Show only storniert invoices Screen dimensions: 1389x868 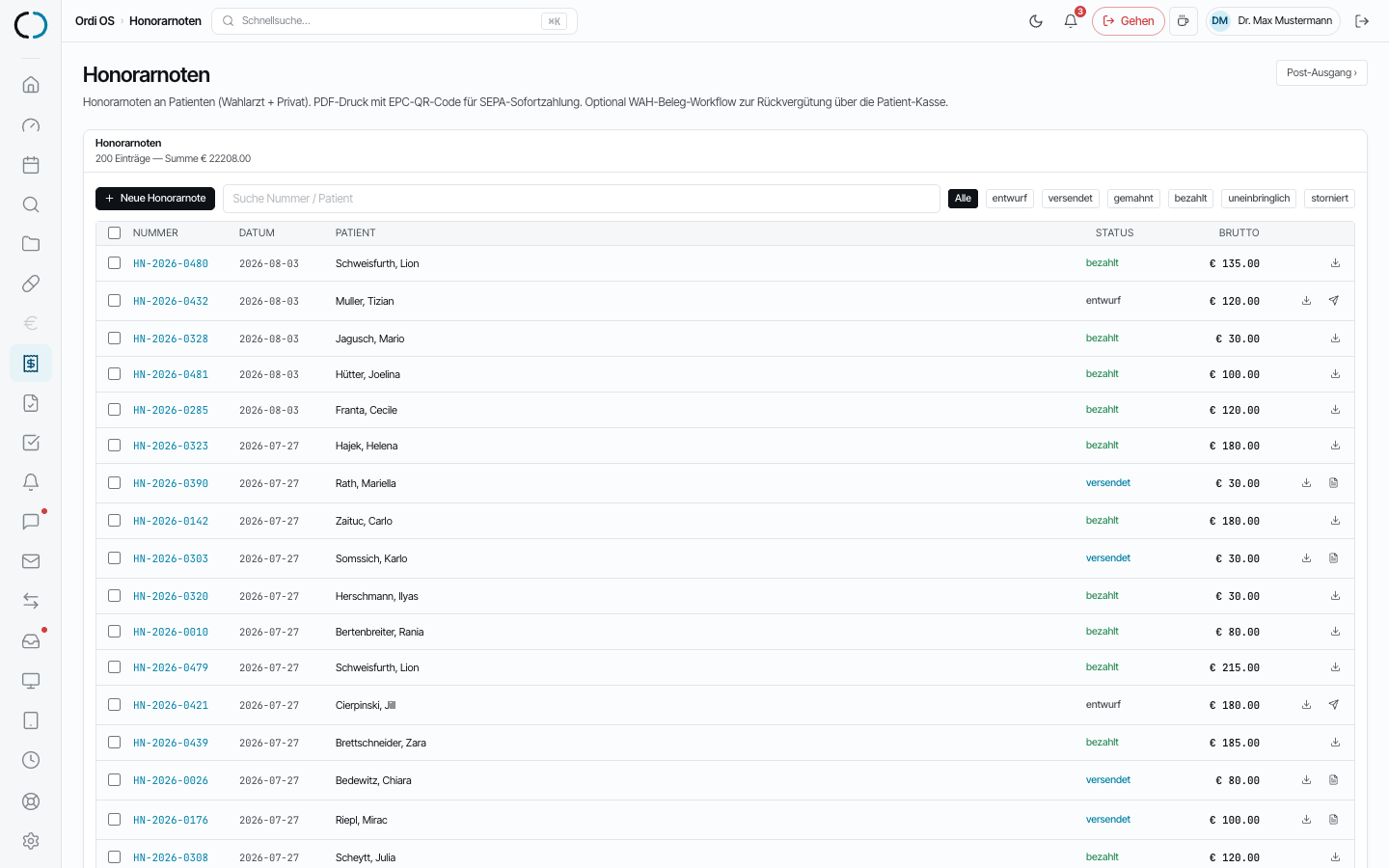(x=1329, y=199)
